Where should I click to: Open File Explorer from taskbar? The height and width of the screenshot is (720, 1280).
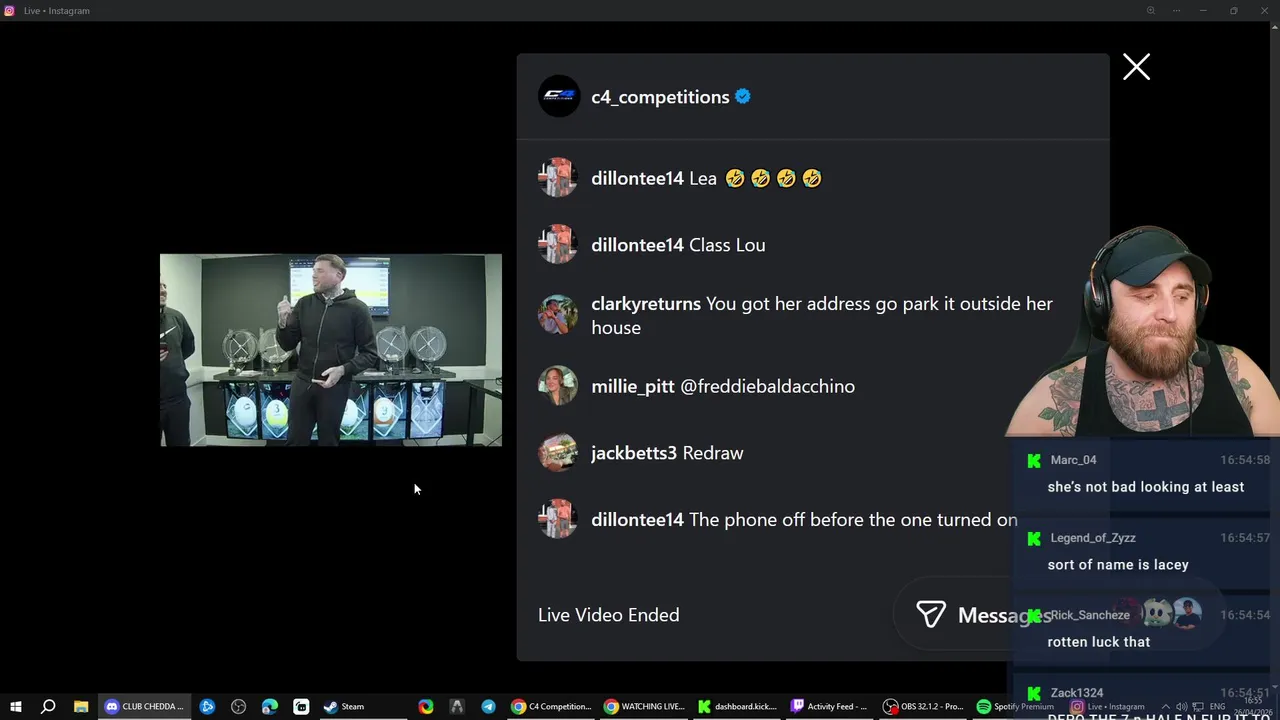(80, 706)
